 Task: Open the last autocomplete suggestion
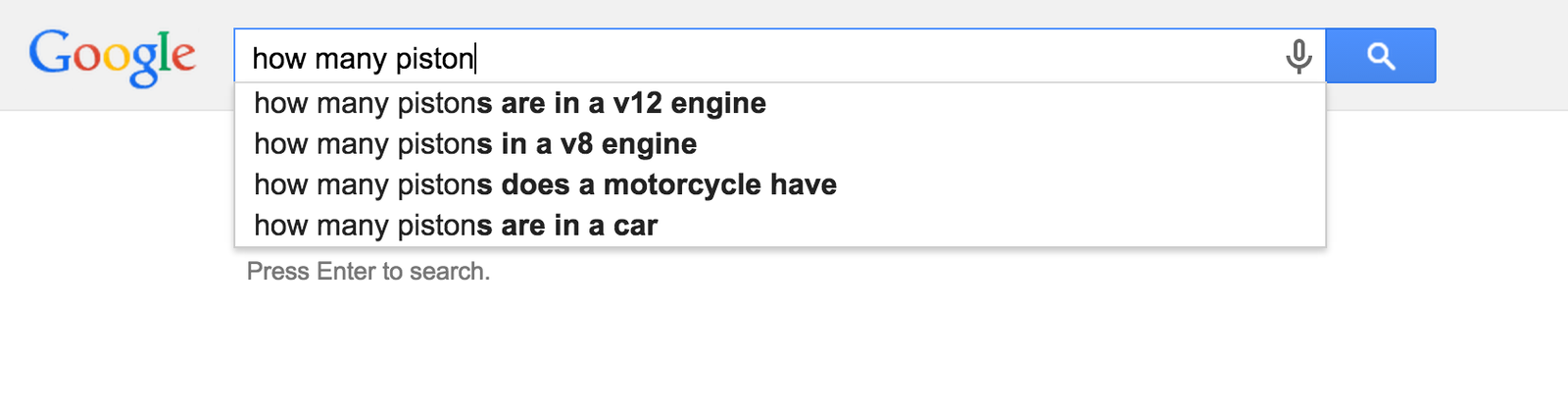[456, 226]
